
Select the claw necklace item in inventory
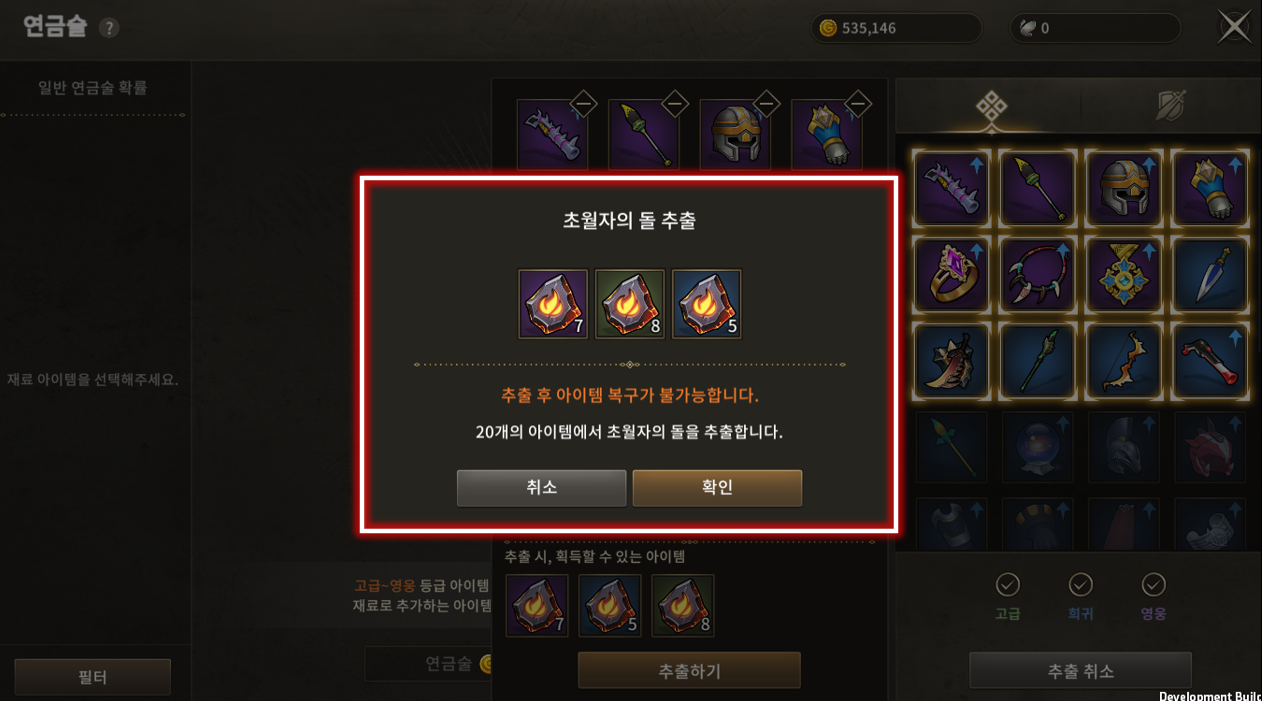pyautogui.click(x=1037, y=275)
